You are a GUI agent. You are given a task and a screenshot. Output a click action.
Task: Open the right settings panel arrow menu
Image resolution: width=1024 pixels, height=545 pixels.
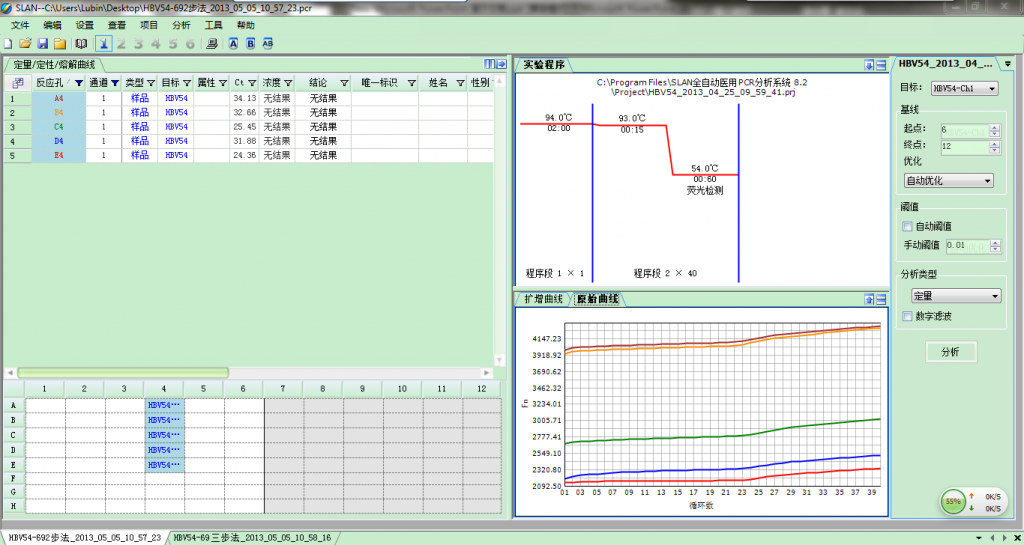(1008, 64)
